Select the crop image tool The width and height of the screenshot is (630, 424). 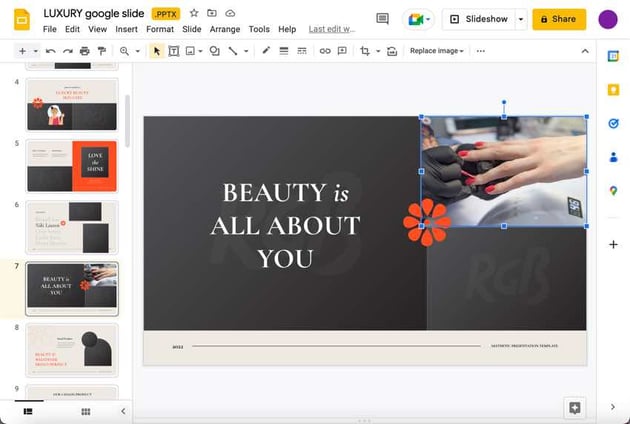(x=366, y=51)
